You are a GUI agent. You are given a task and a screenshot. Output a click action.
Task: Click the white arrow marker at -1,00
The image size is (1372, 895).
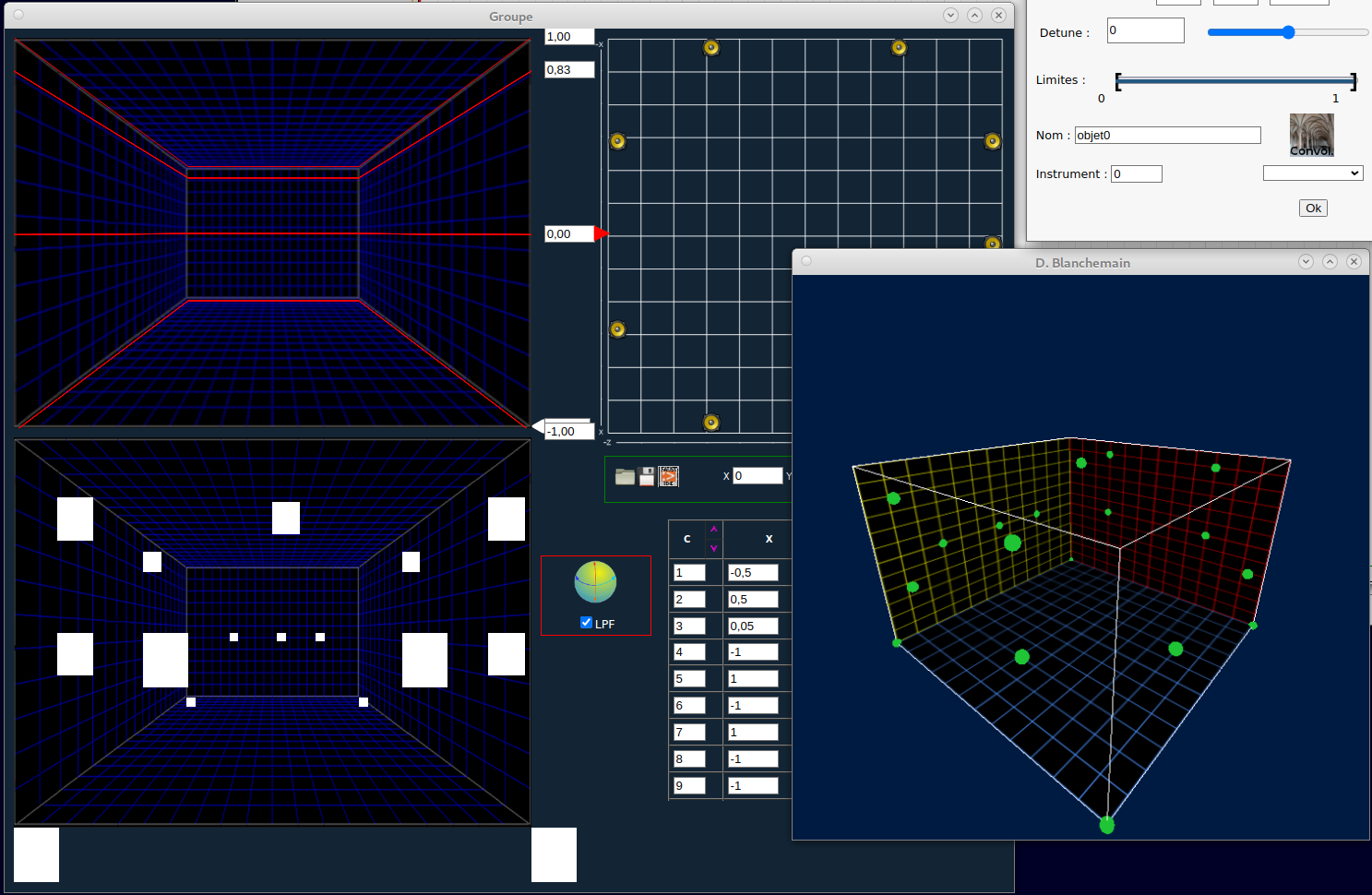[539, 425]
